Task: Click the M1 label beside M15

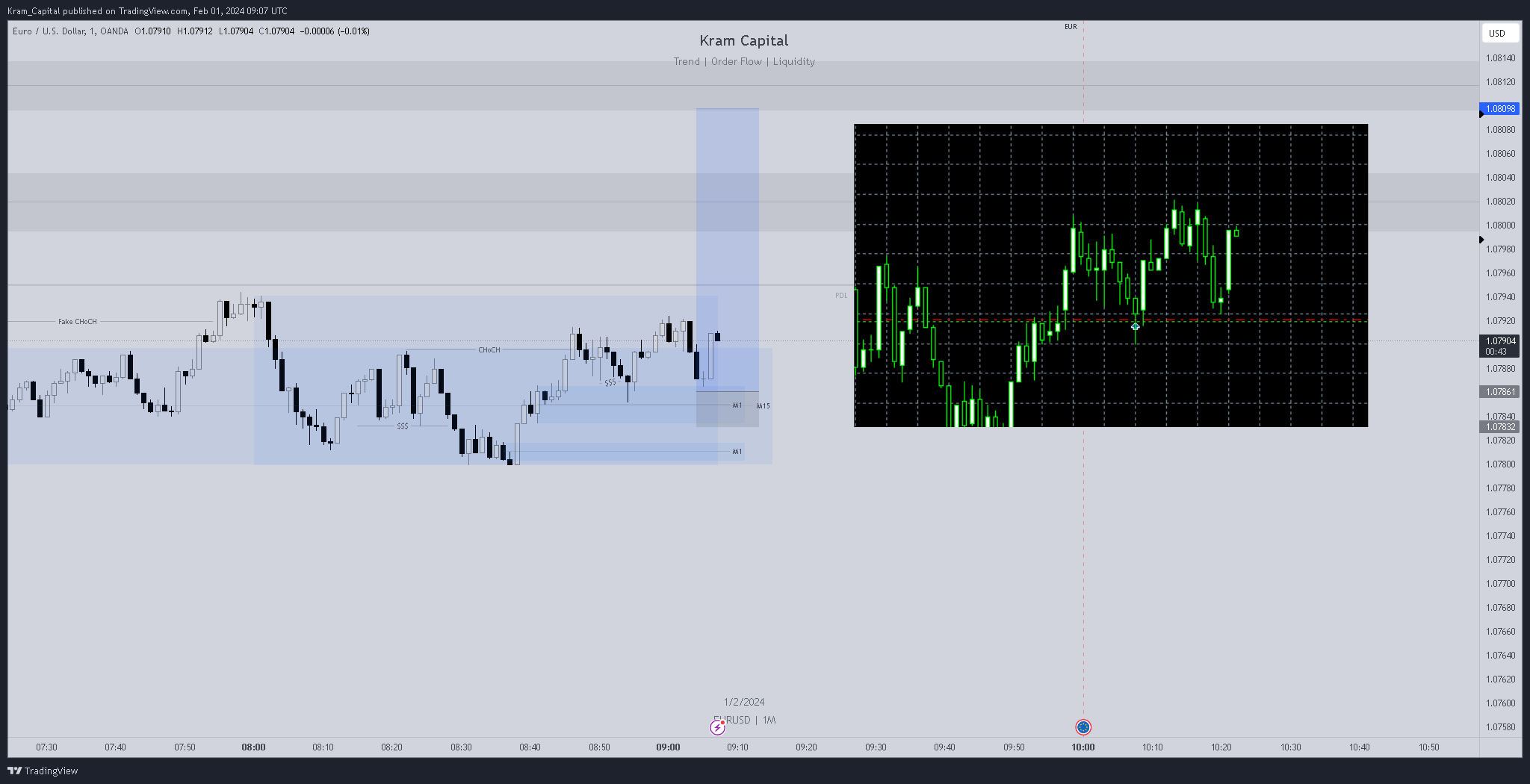Action: [x=737, y=405]
